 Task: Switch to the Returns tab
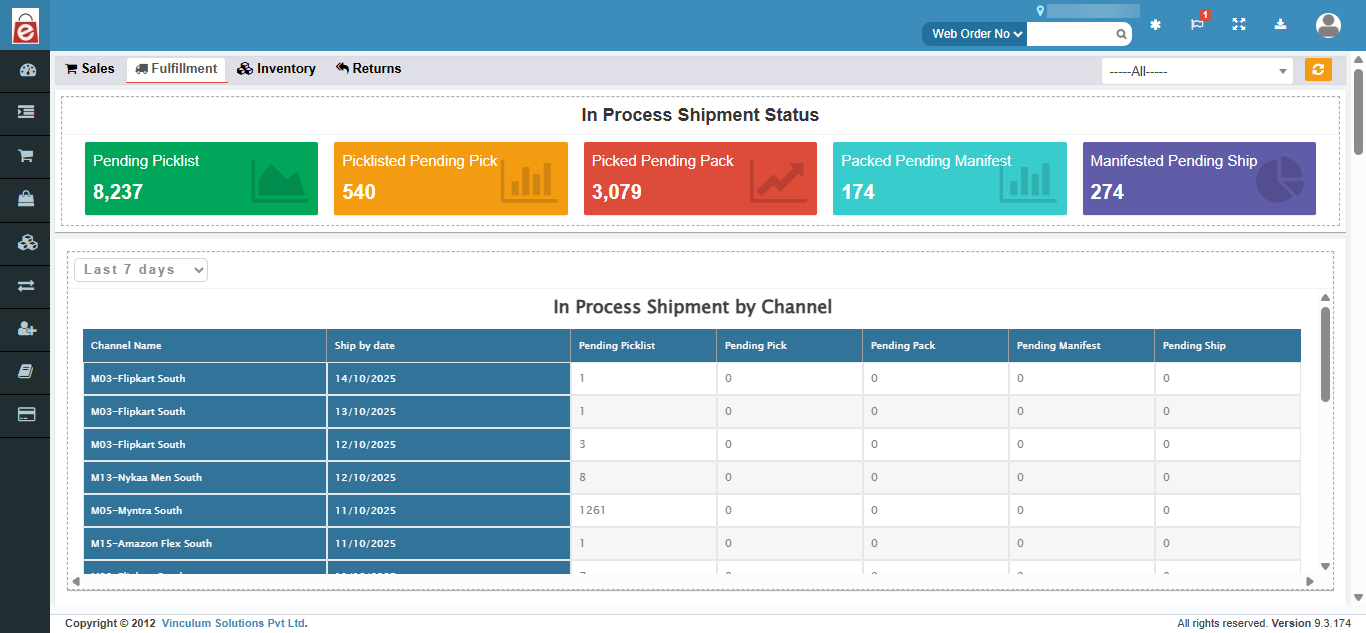point(368,69)
